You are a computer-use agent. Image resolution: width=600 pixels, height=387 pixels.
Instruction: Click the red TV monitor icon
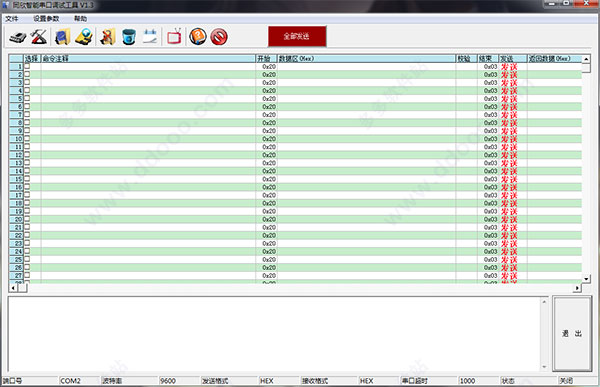(174, 36)
